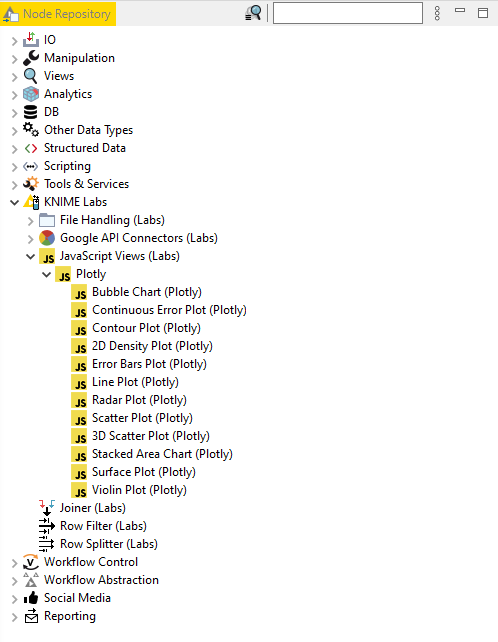Image resolution: width=498 pixels, height=642 pixels.
Task: Select Violin Plot (Plotly) node
Action: click(x=139, y=490)
